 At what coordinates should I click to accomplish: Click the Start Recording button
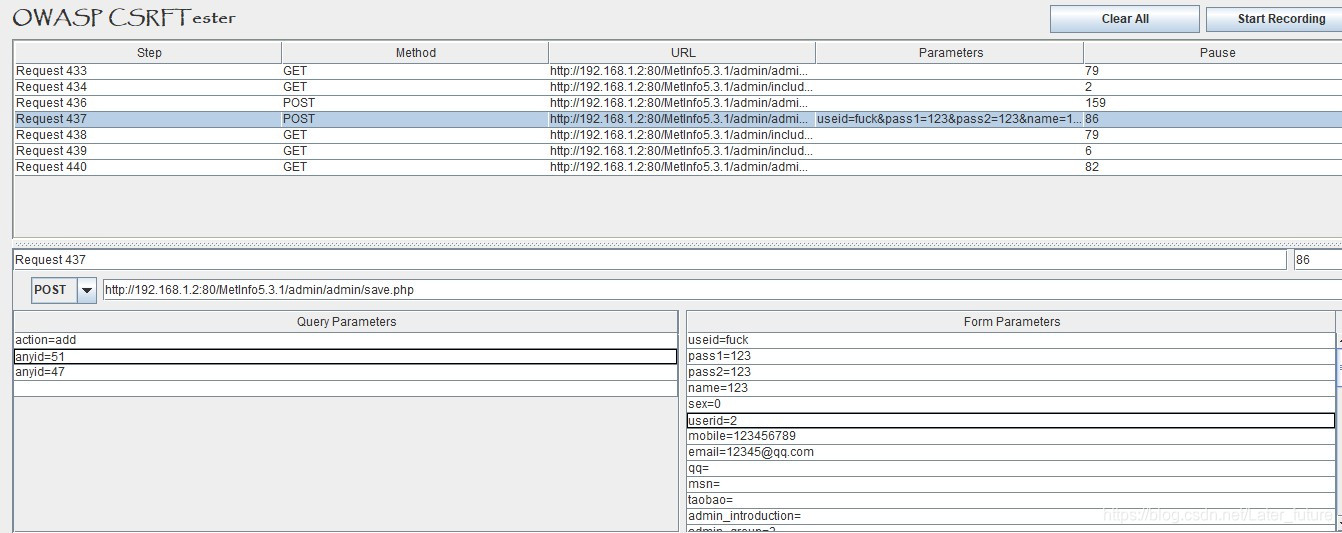click(x=1275, y=19)
